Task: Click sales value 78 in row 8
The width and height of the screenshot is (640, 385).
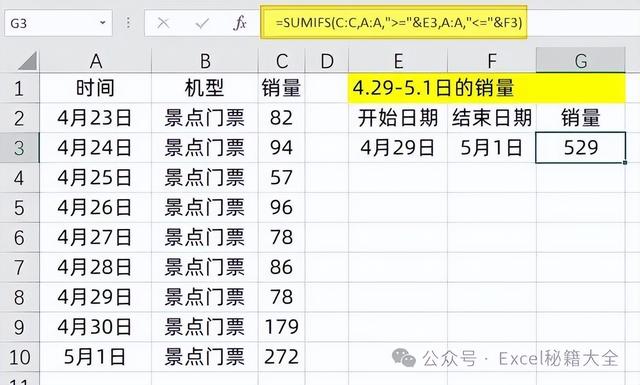Action: (282, 297)
